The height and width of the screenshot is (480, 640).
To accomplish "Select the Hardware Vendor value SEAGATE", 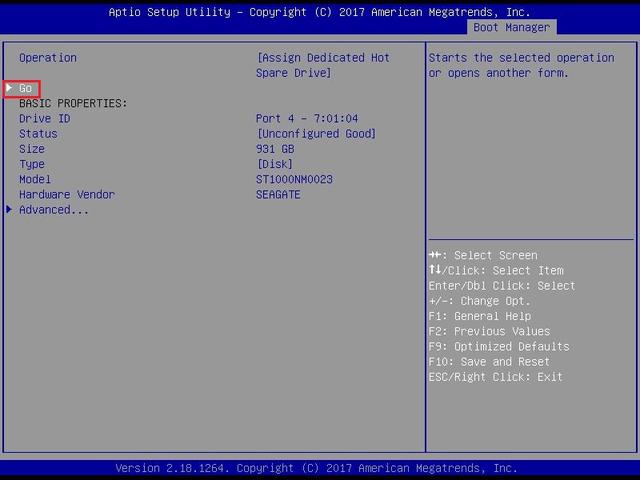I will [x=278, y=195].
